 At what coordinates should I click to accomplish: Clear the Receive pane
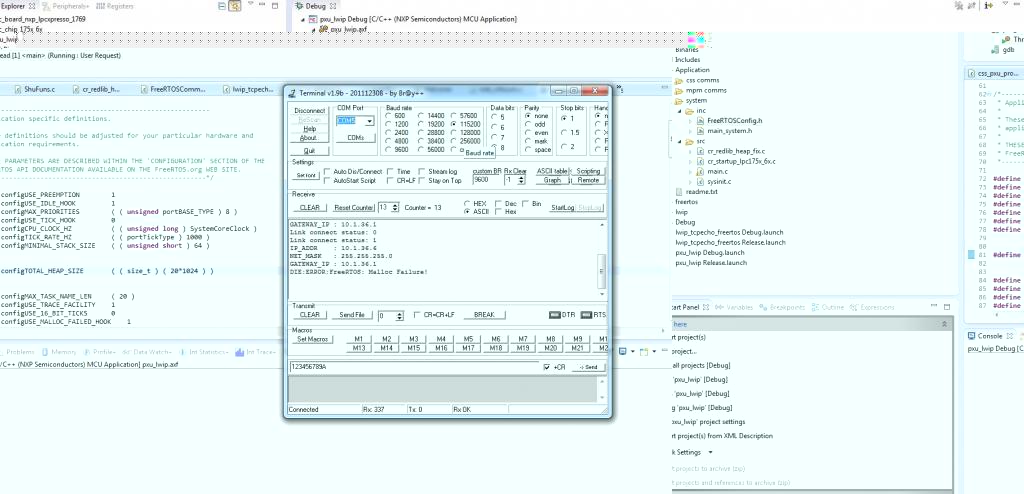309,207
